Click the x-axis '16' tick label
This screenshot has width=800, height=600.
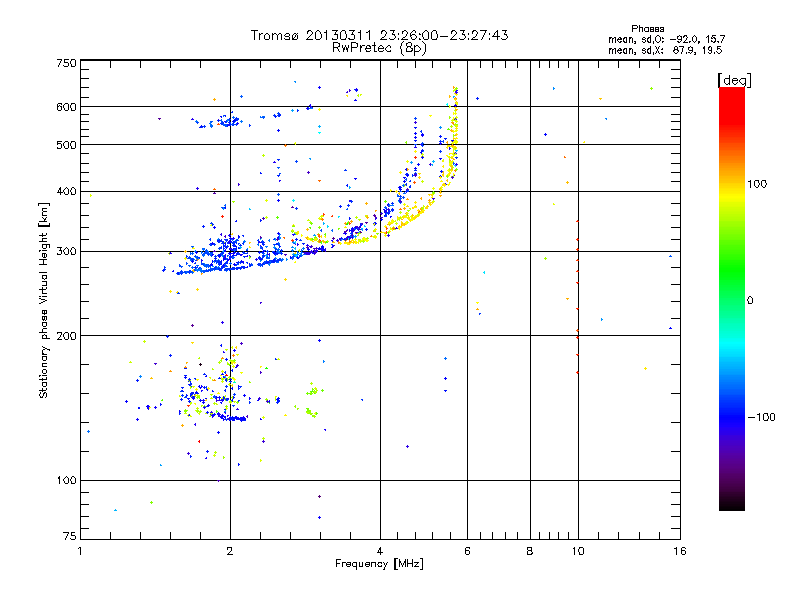pyautogui.click(x=680, y=551)
